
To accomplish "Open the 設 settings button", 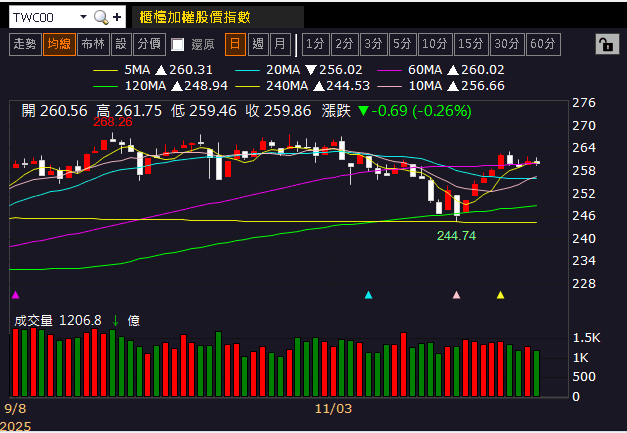I will (121, 44).
